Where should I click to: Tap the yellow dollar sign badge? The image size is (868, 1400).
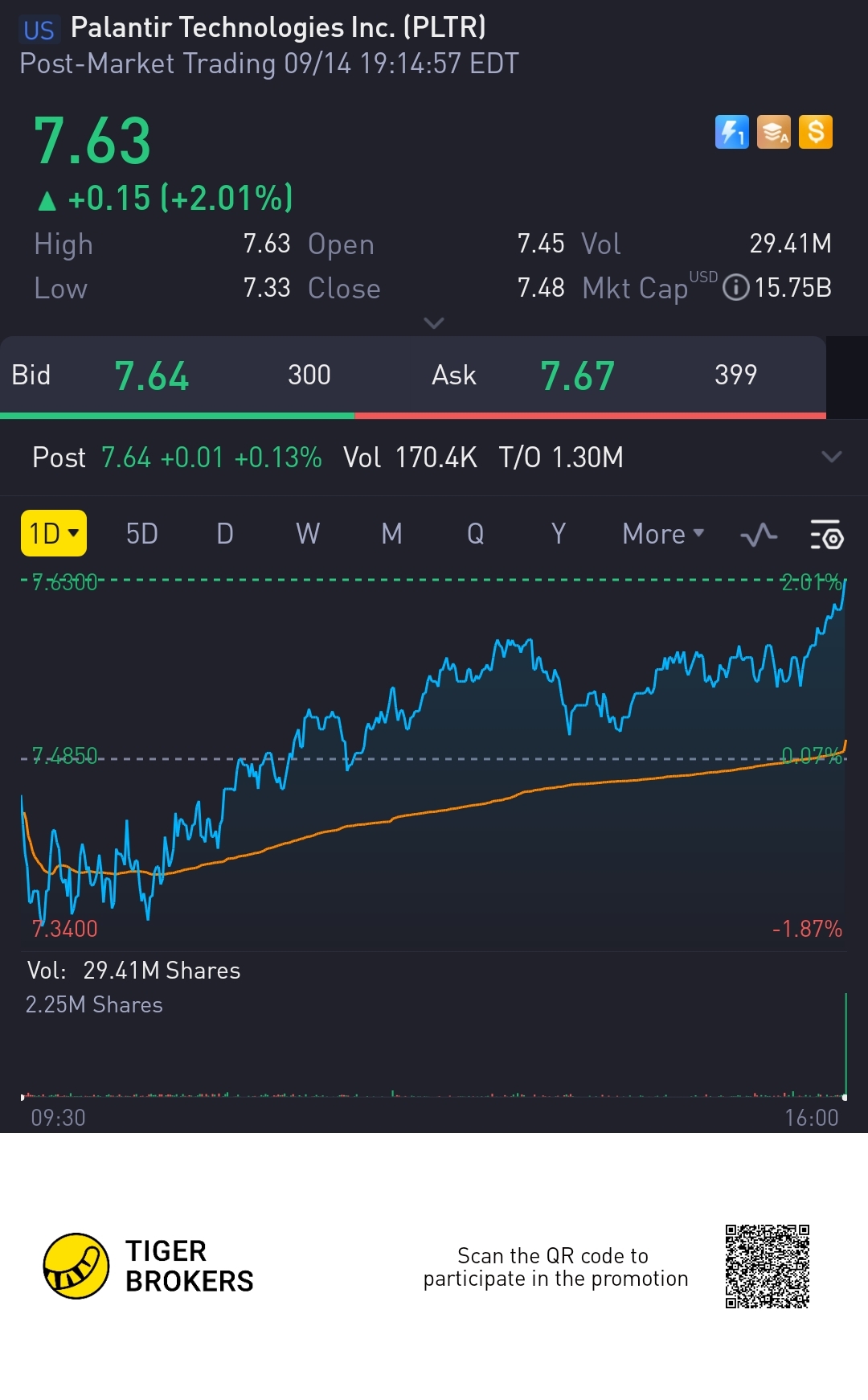(x=816, y=132)
